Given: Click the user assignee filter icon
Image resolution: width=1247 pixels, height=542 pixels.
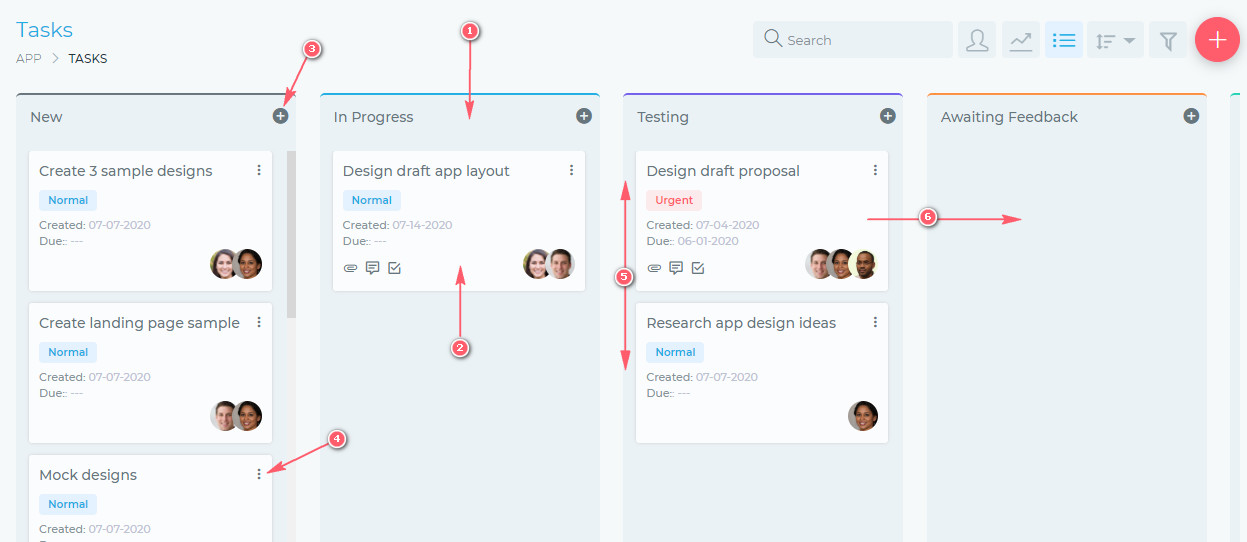Looking at the screenshot, I should 977,40.
